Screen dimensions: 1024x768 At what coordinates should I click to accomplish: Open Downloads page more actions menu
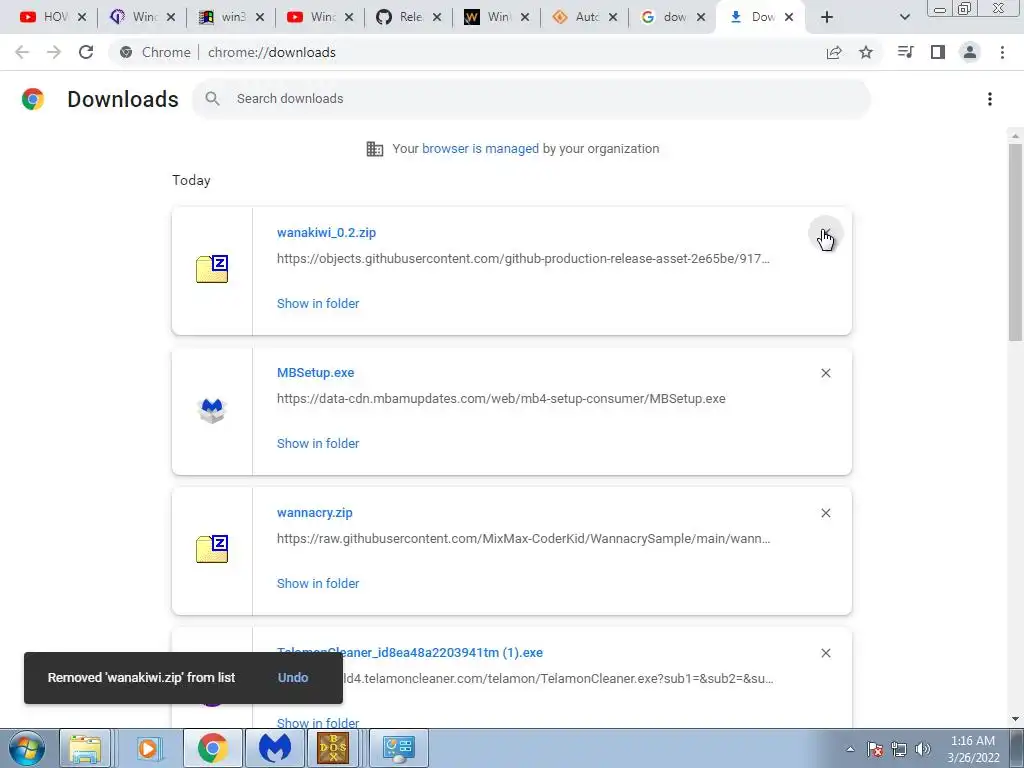tap(990, 99)
